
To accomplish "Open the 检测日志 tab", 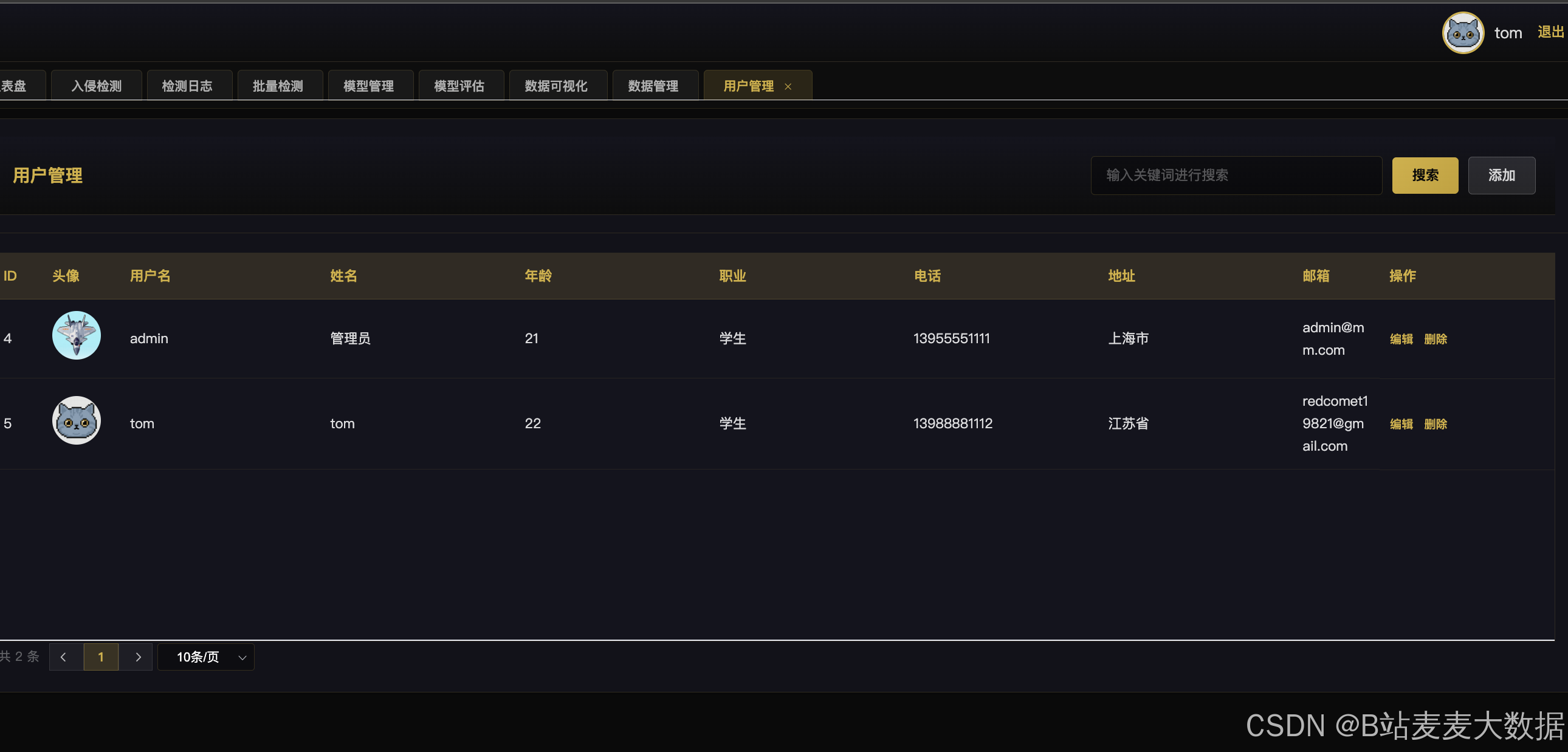I will pos(187,86).
